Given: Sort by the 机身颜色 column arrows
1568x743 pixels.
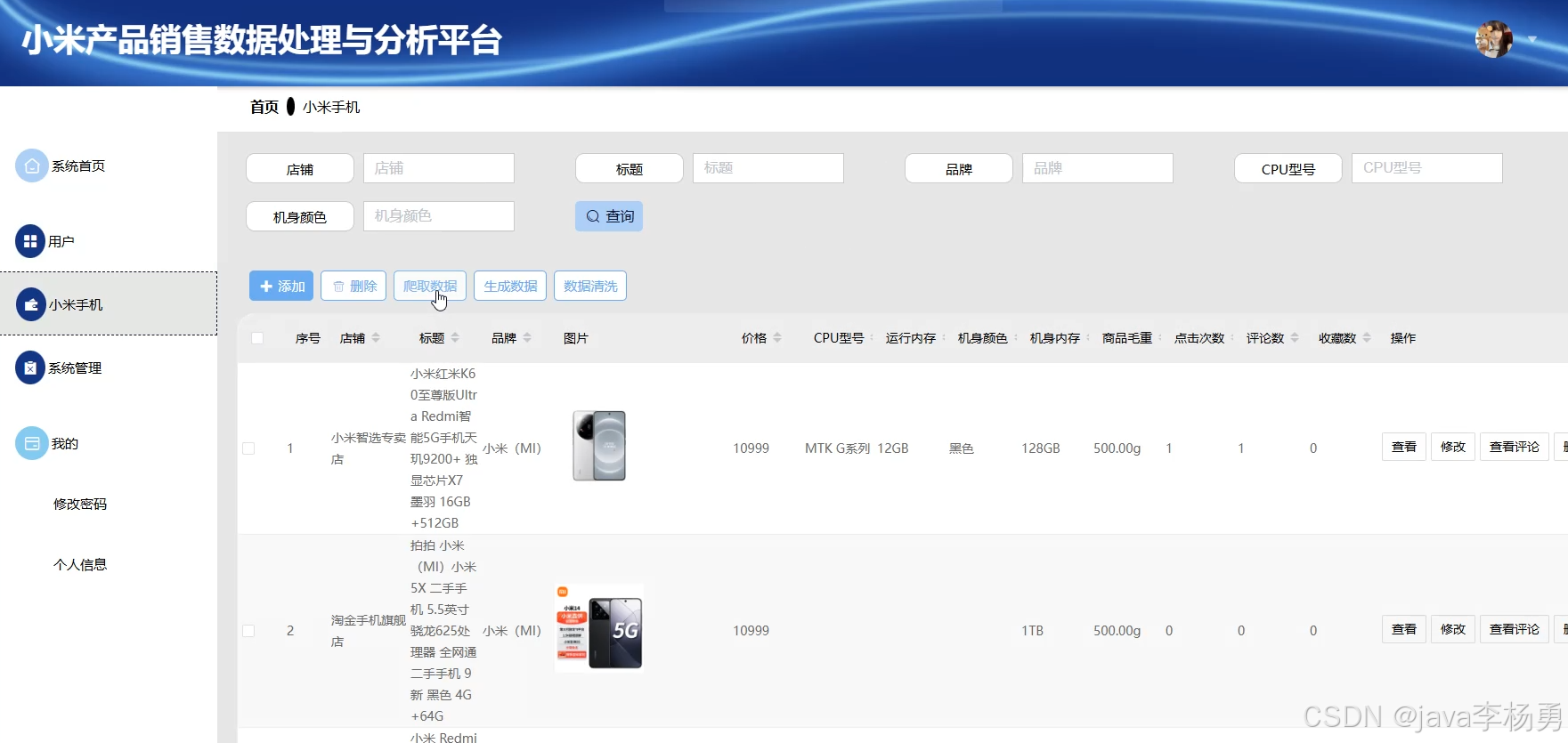Looking at the screenshot, I should tap(1016, 338).
